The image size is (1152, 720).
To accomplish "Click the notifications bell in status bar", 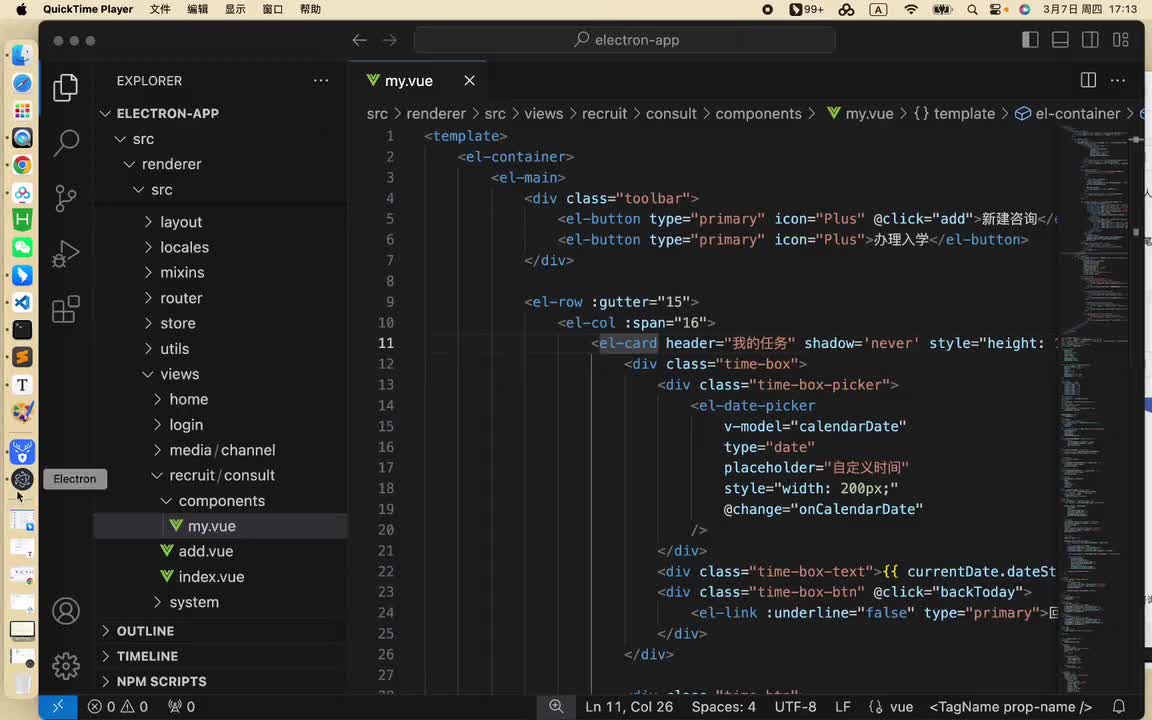I will 1118,707.
